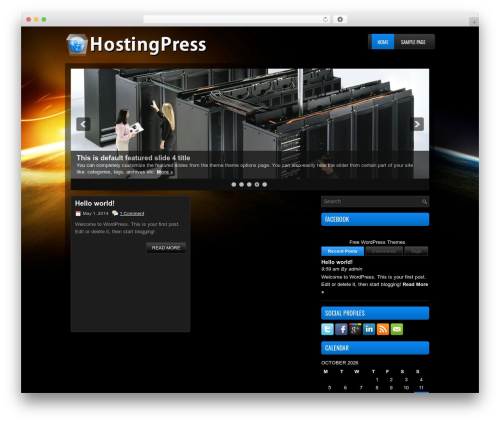Image resolution: width=500 pixels, height=423 pixels.
Task: Click the browser reload icon
Action: [325, 19]
